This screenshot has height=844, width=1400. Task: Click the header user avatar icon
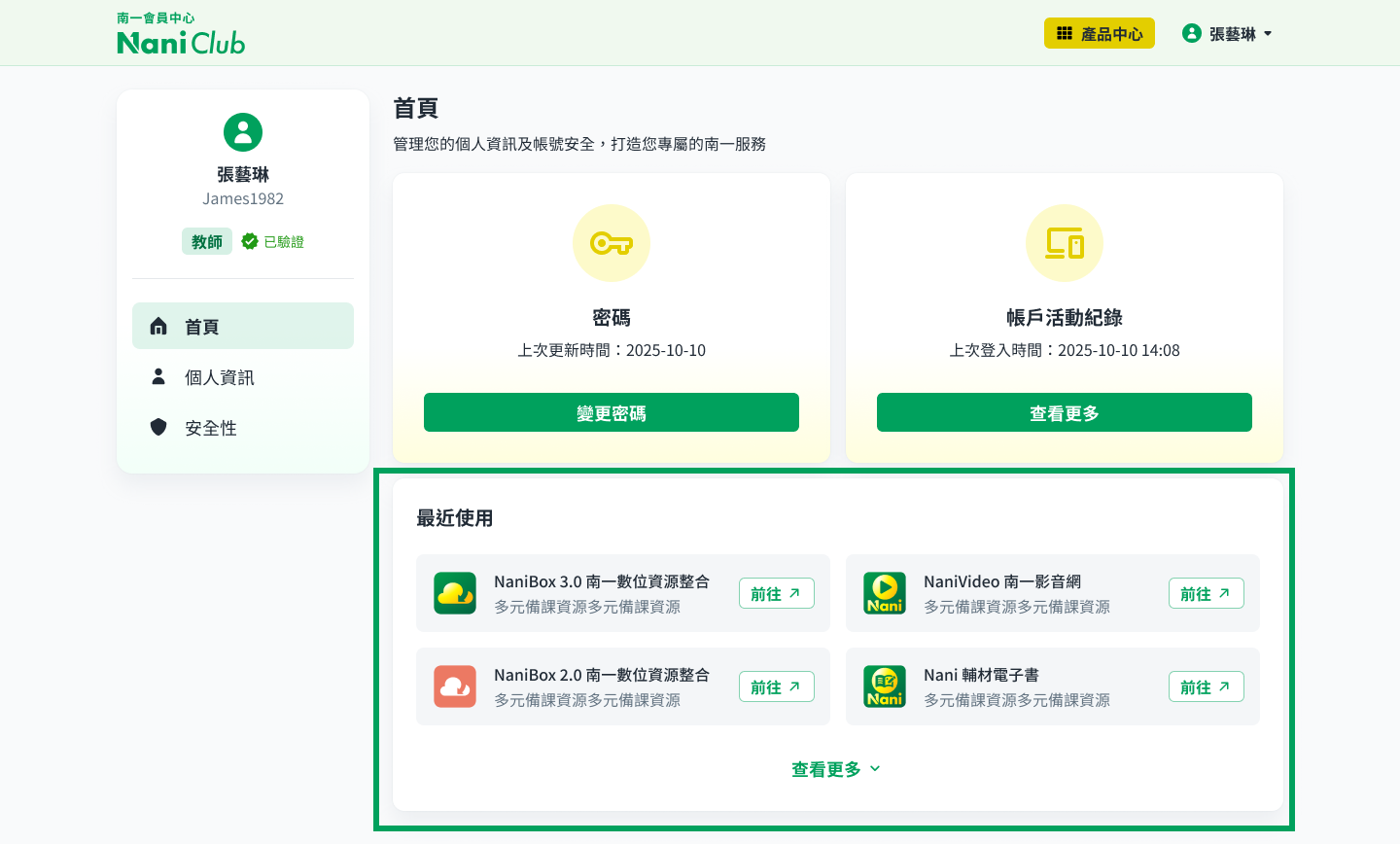coord(1192,33)
